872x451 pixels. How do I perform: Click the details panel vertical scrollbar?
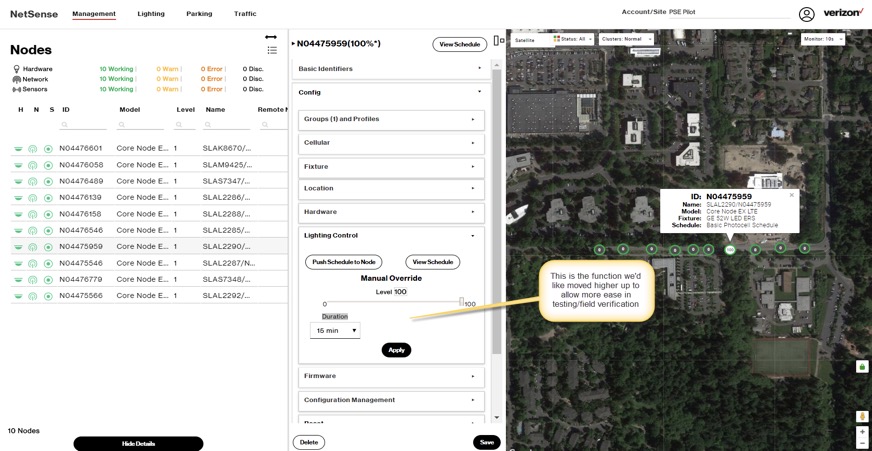(x=497, y=211)
